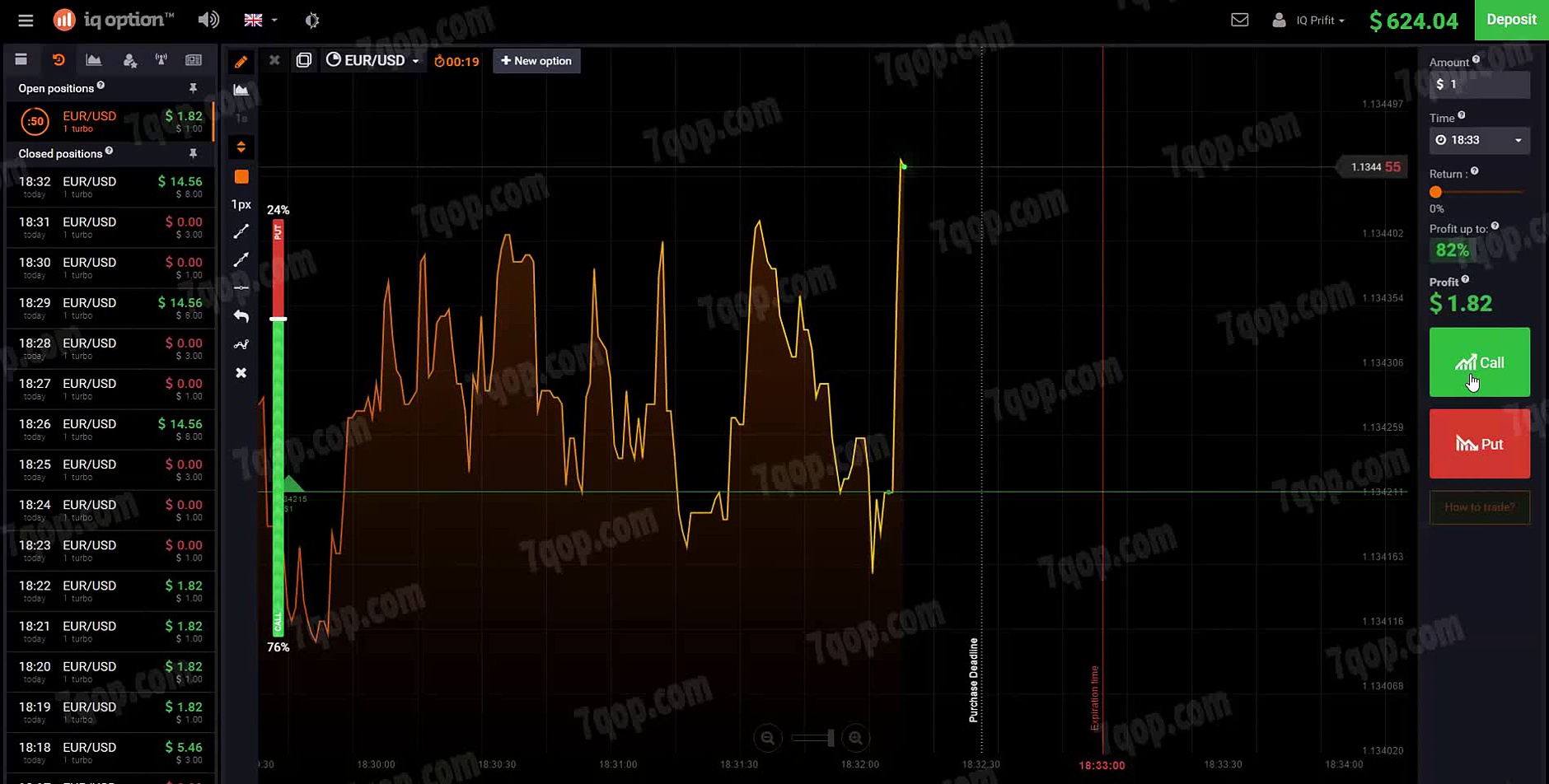The height and width of the screenshot is (784, 1549).
Task: Click the traders sentiment put/call bar
Action: pos(278,427)
